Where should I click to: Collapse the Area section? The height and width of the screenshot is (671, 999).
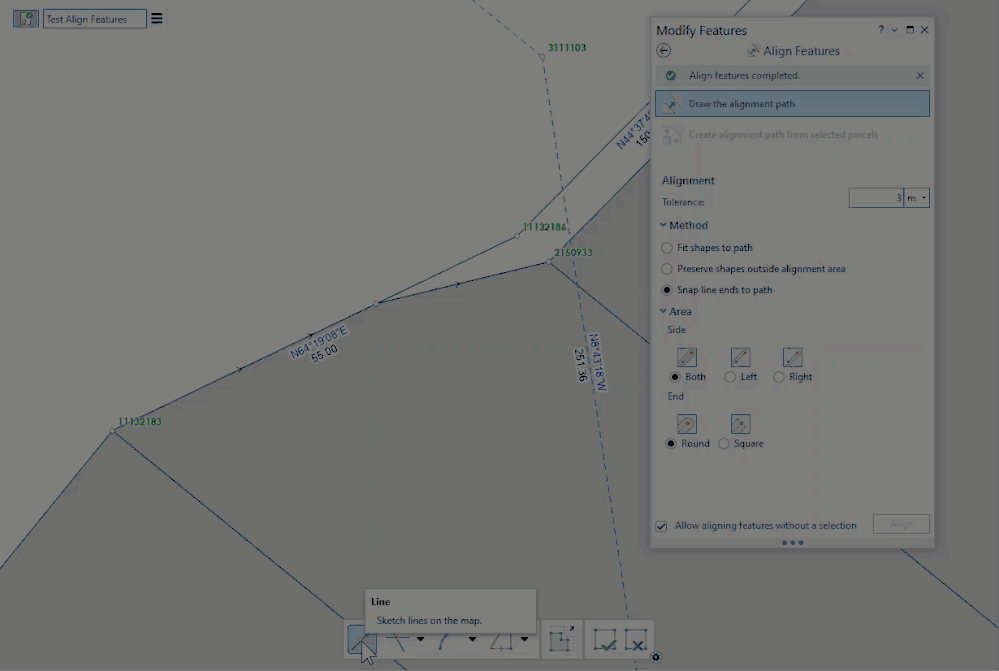pos(663,311)
